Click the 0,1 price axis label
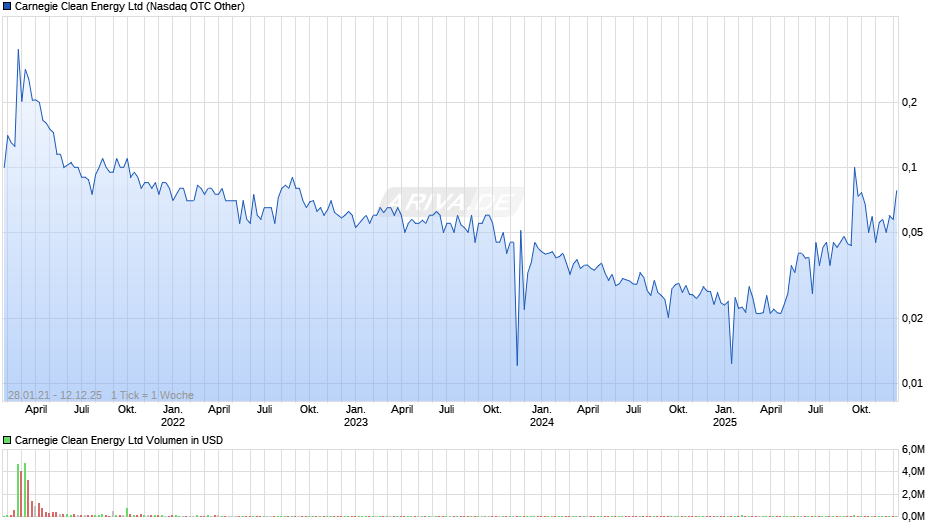Image resolution: width=940 pixels, height=526 pixels. tap(909, 167)
